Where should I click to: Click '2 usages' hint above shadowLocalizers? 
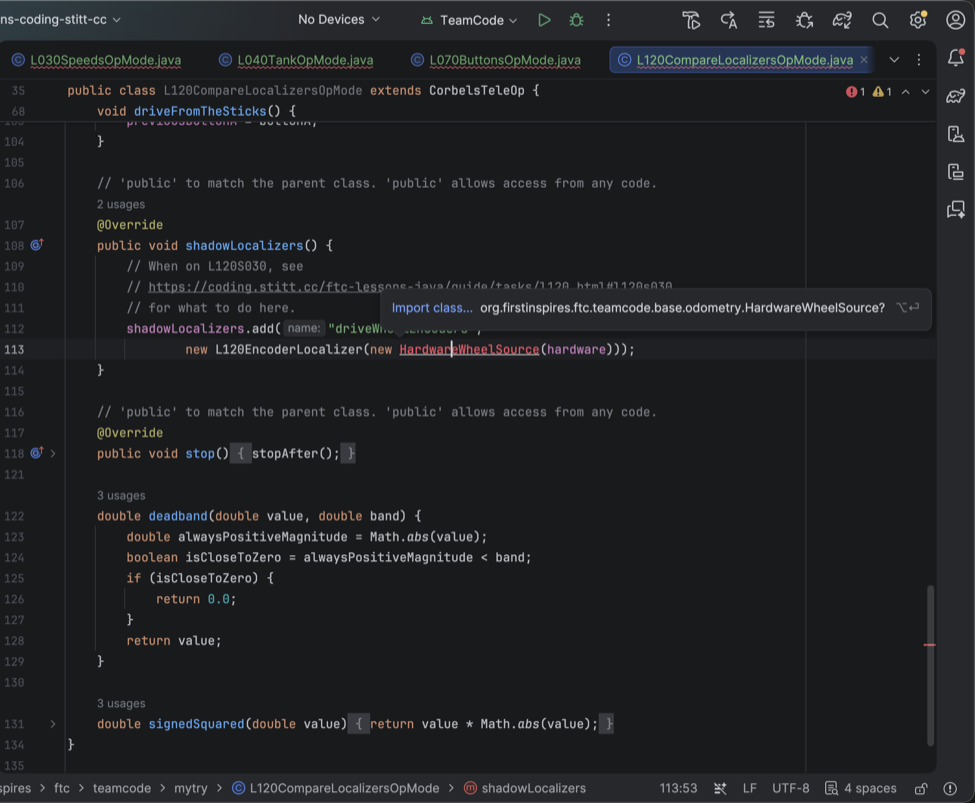(x=121, y=204)
